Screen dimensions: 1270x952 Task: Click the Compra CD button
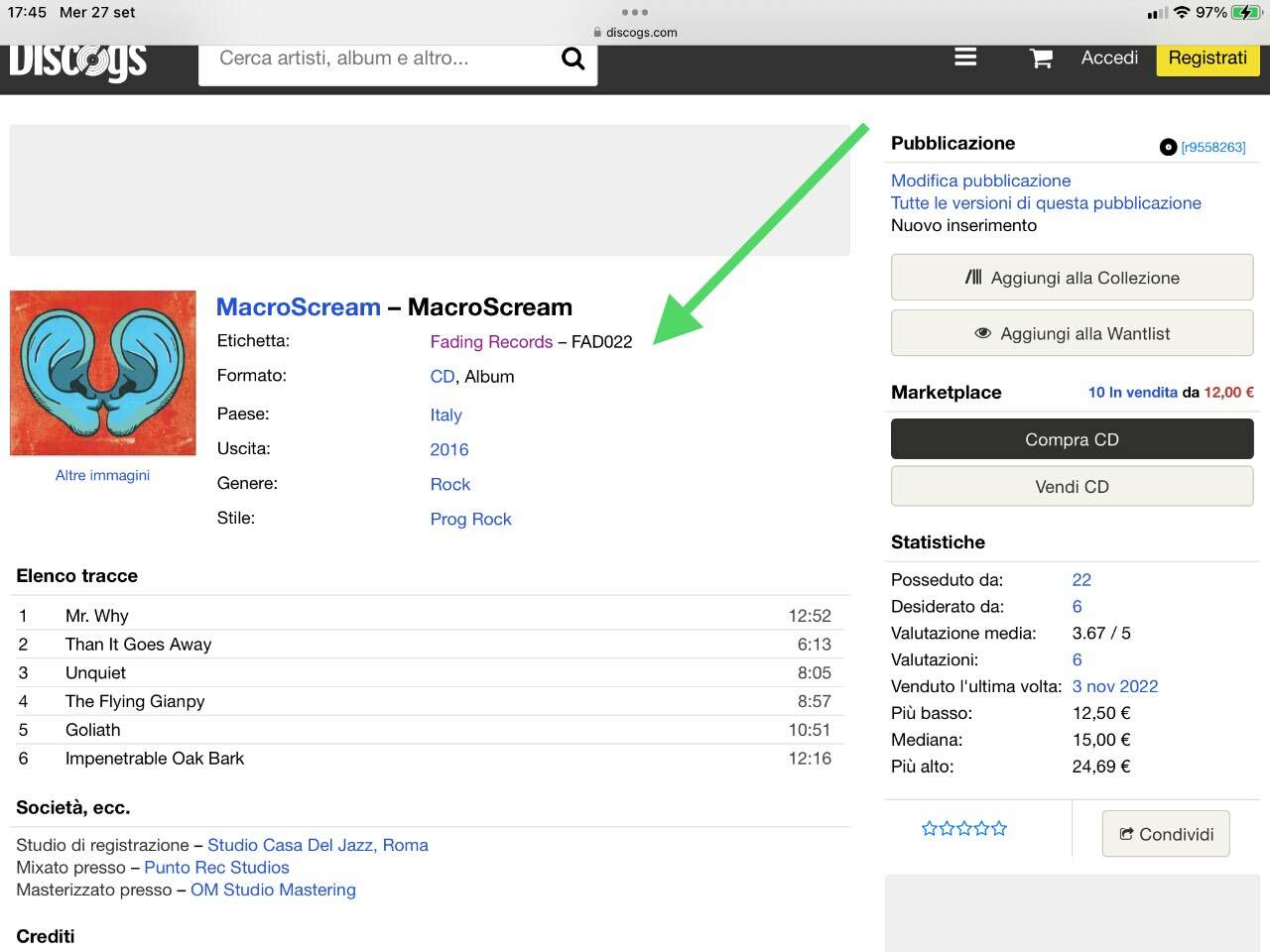pos(1072,439)
